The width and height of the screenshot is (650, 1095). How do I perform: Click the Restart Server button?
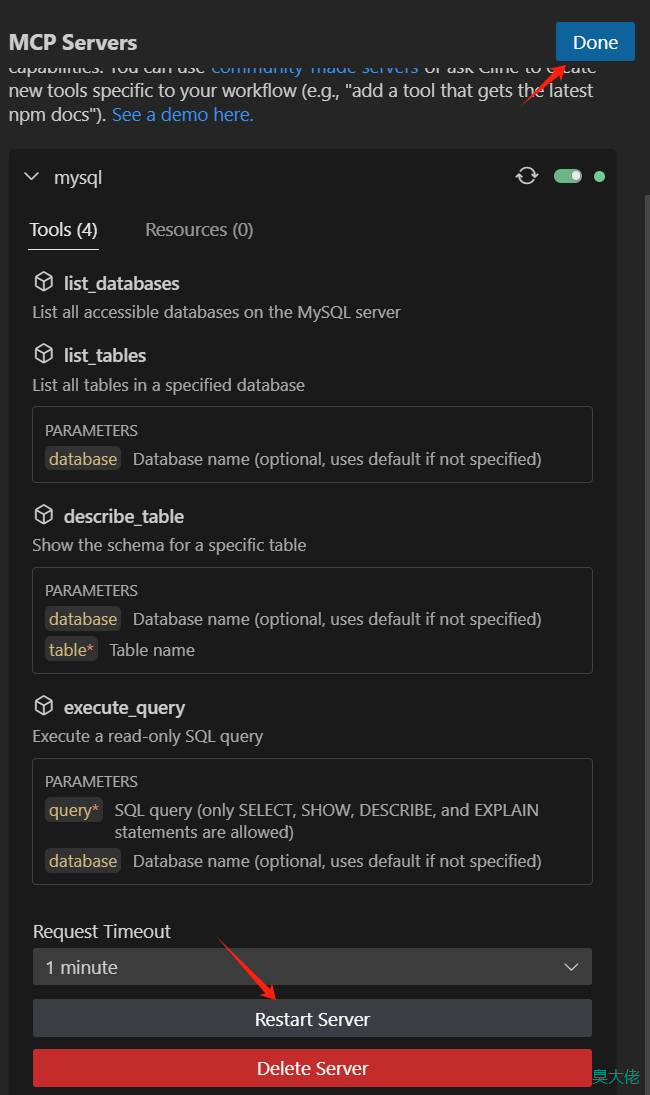[x=312, y=1019]
